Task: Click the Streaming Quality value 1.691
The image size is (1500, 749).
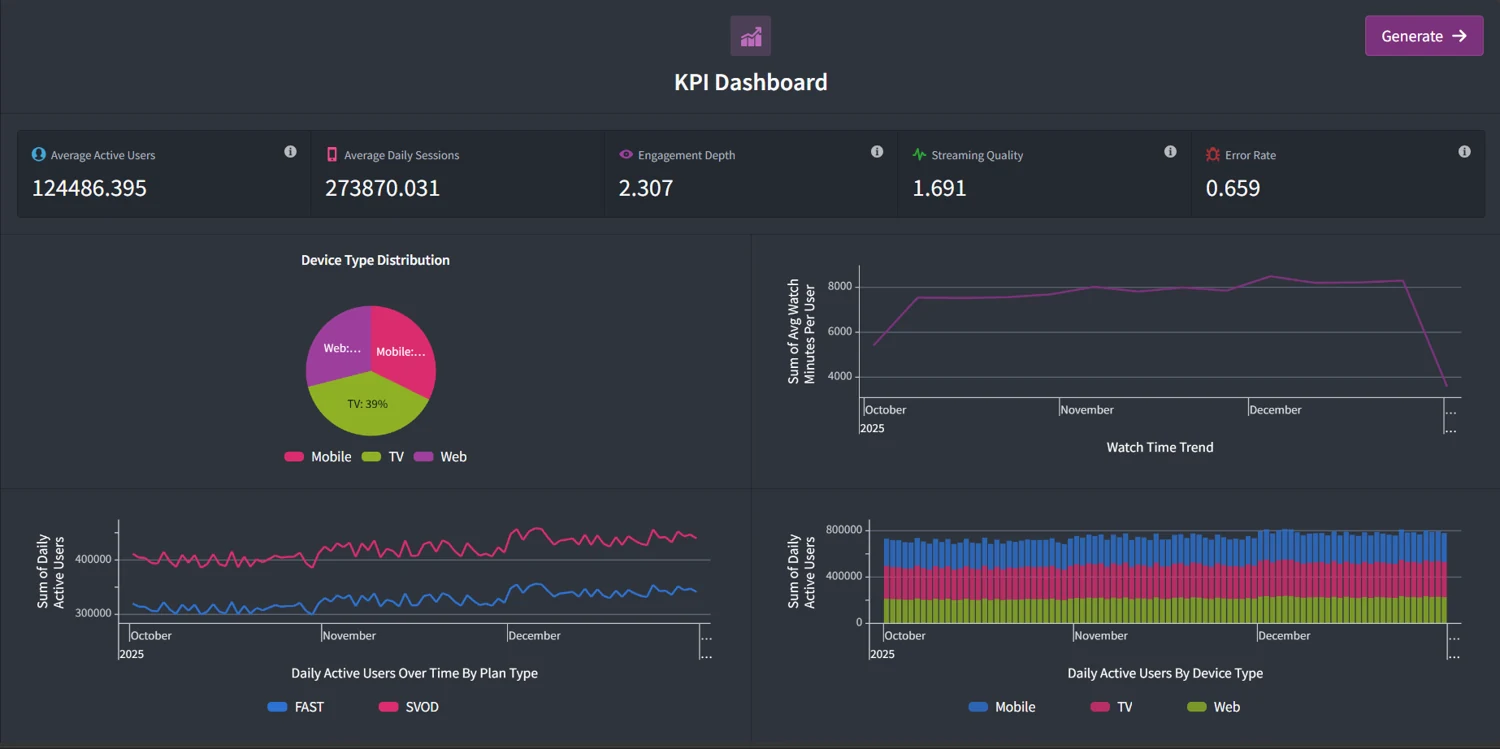Action: point(939,188)
